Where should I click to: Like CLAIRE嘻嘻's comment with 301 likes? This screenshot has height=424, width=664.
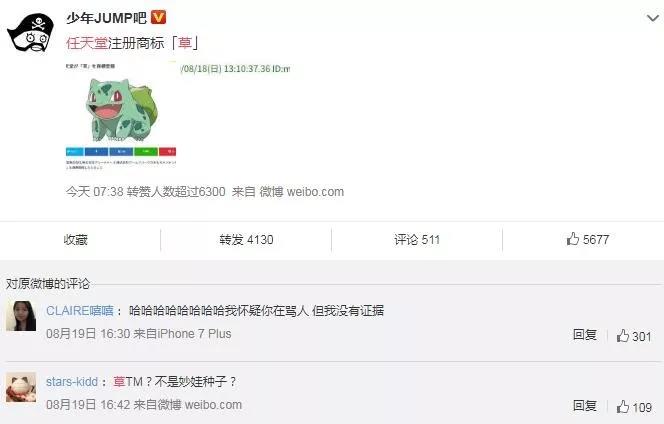pyautogui.click(x=634, y=336)
